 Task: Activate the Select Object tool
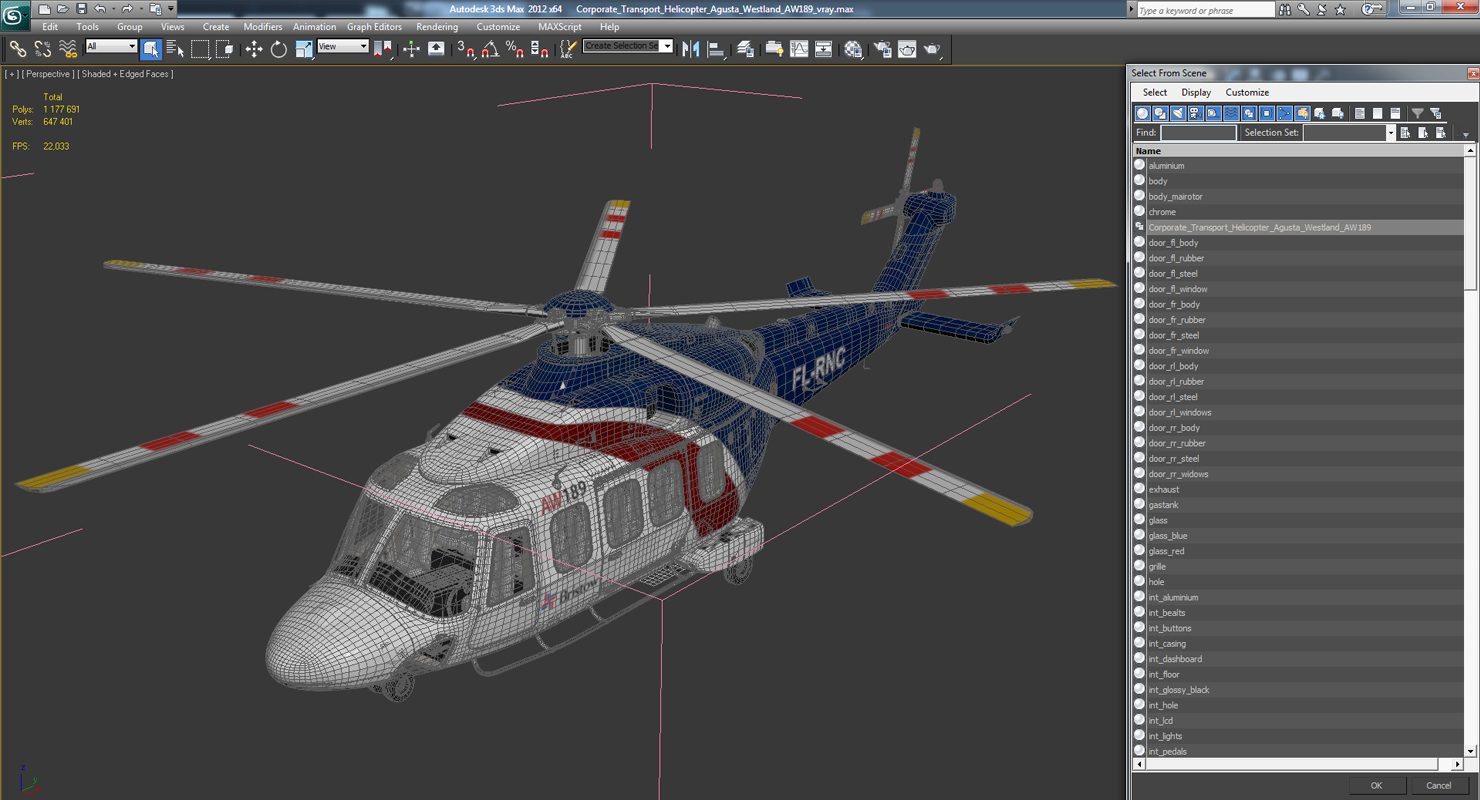coord(151,48)
